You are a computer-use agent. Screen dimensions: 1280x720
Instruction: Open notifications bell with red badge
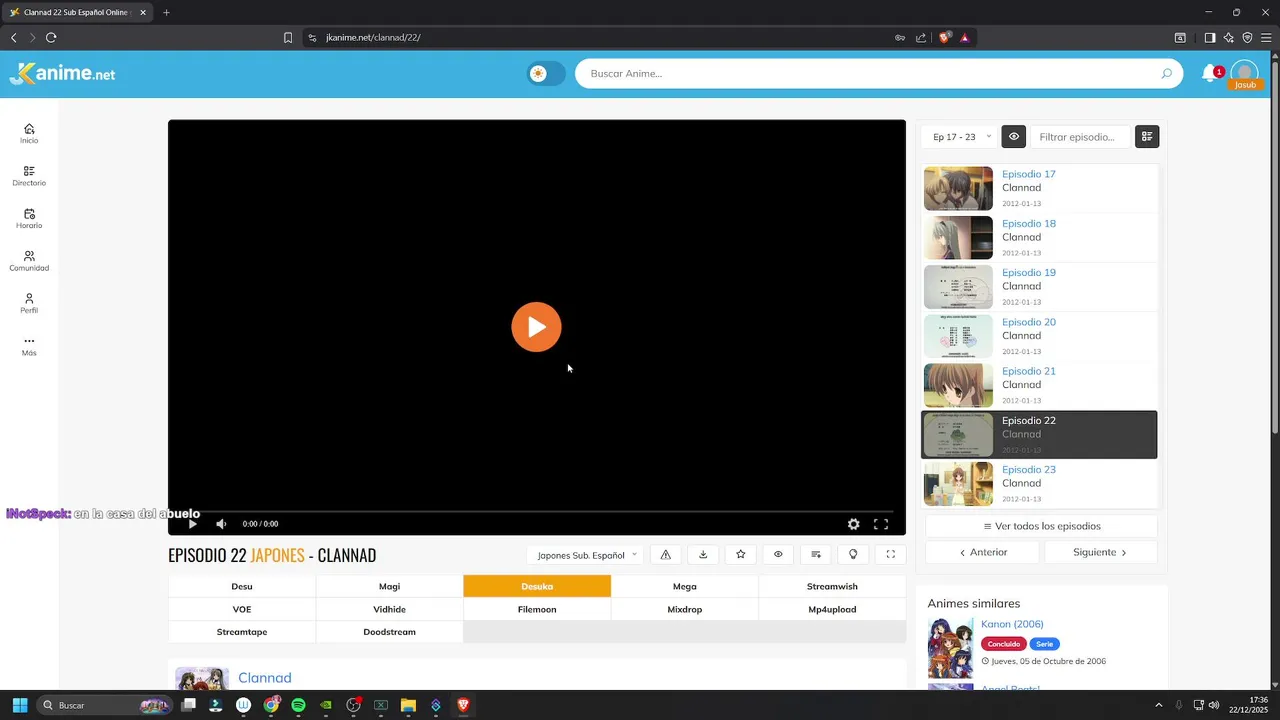1211,73
